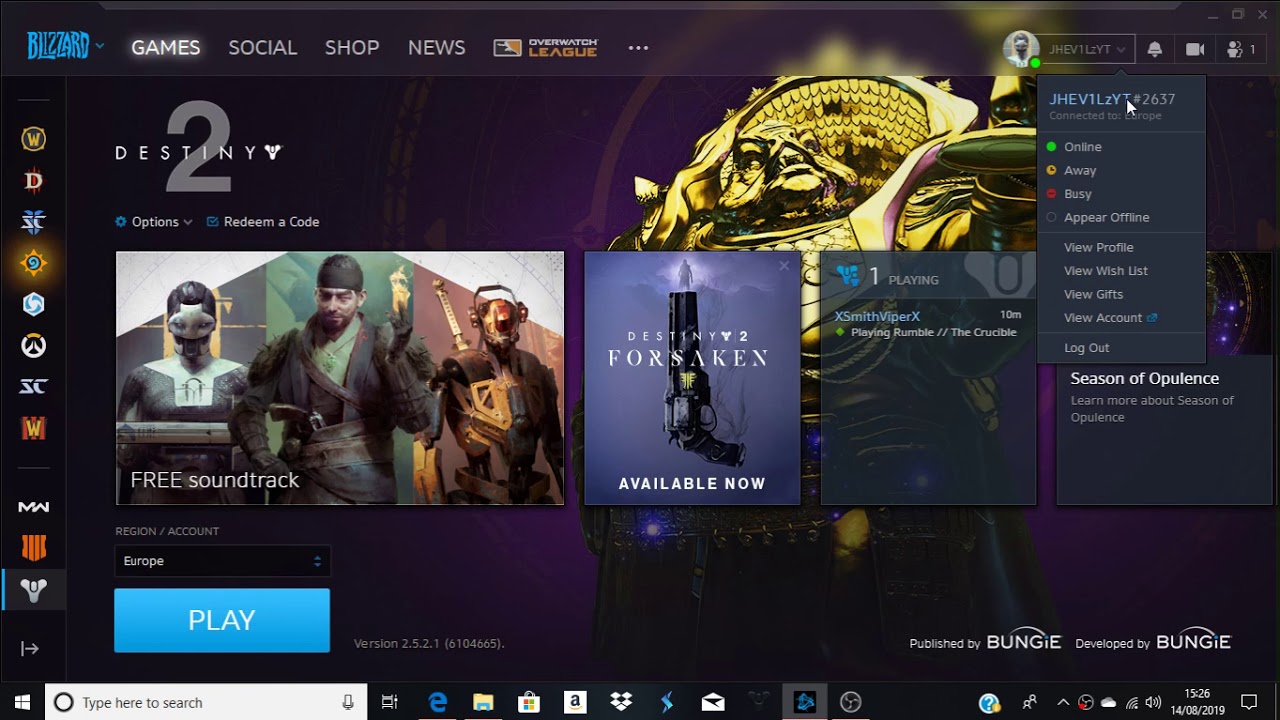This screenshot has width=1280, height=720.
Task: Click the Windows taskbar search box
Action: (206, 702)
